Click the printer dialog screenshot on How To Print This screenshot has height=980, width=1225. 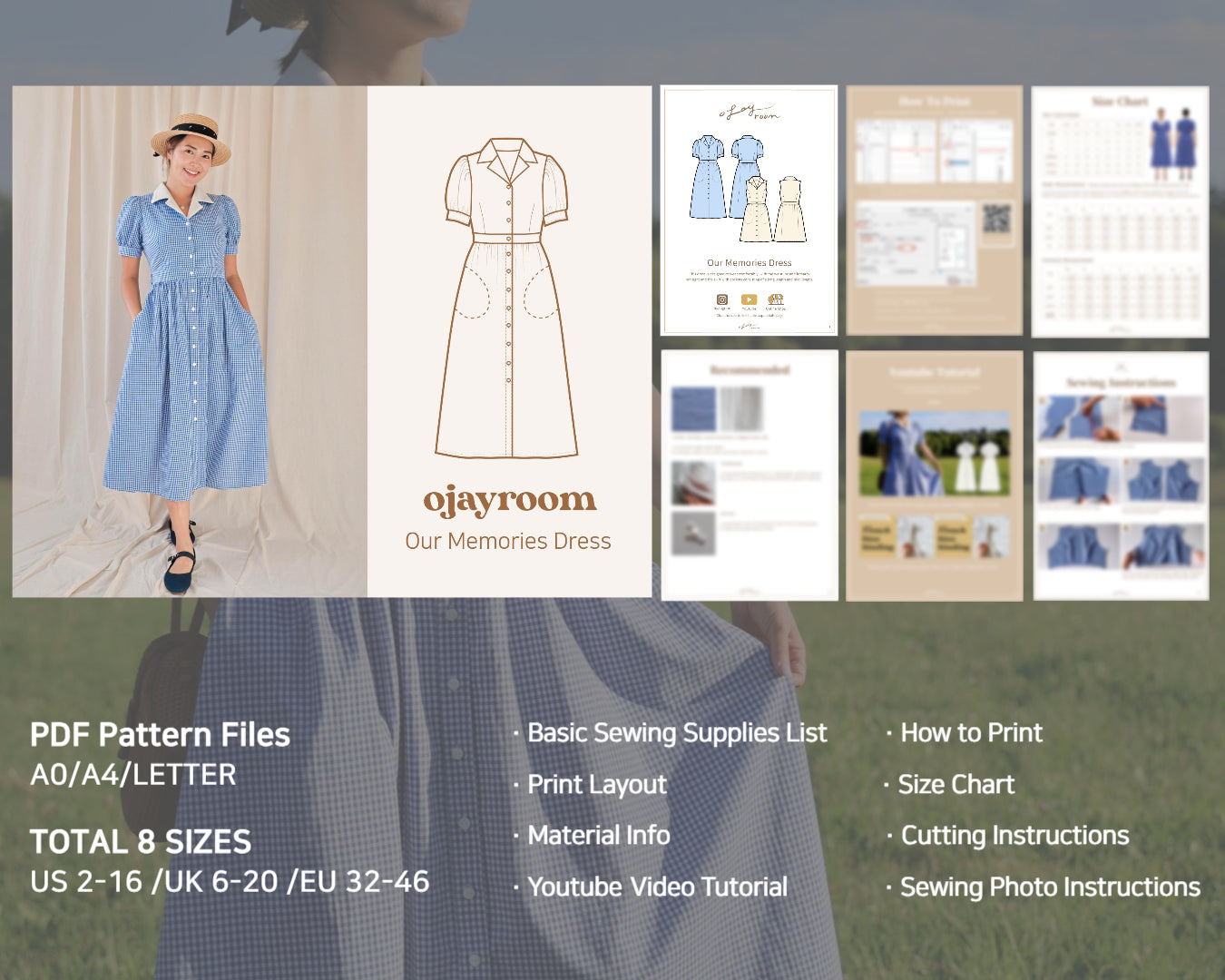(x=916, y=242)
